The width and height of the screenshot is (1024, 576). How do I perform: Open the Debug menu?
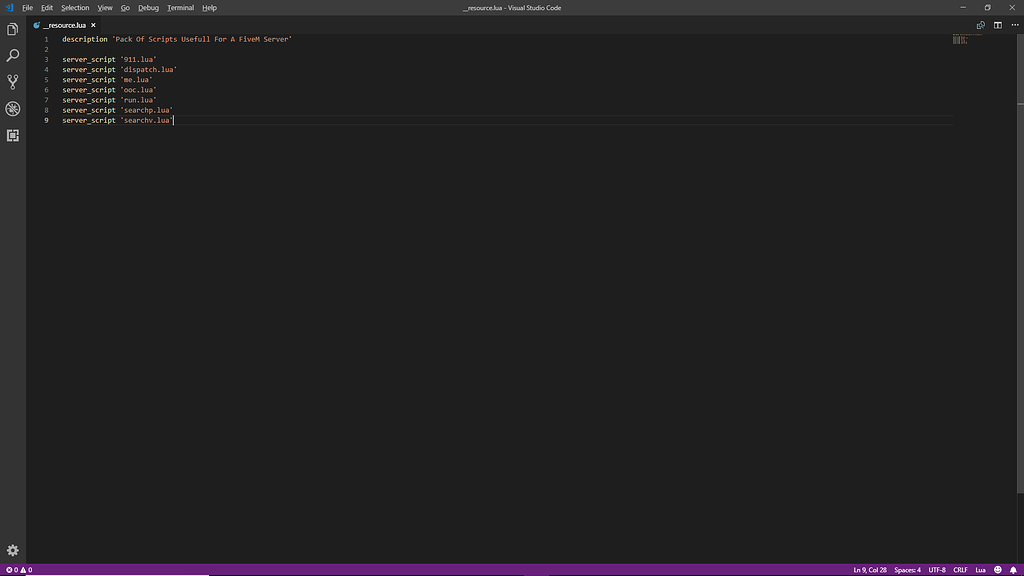[148, 7]
